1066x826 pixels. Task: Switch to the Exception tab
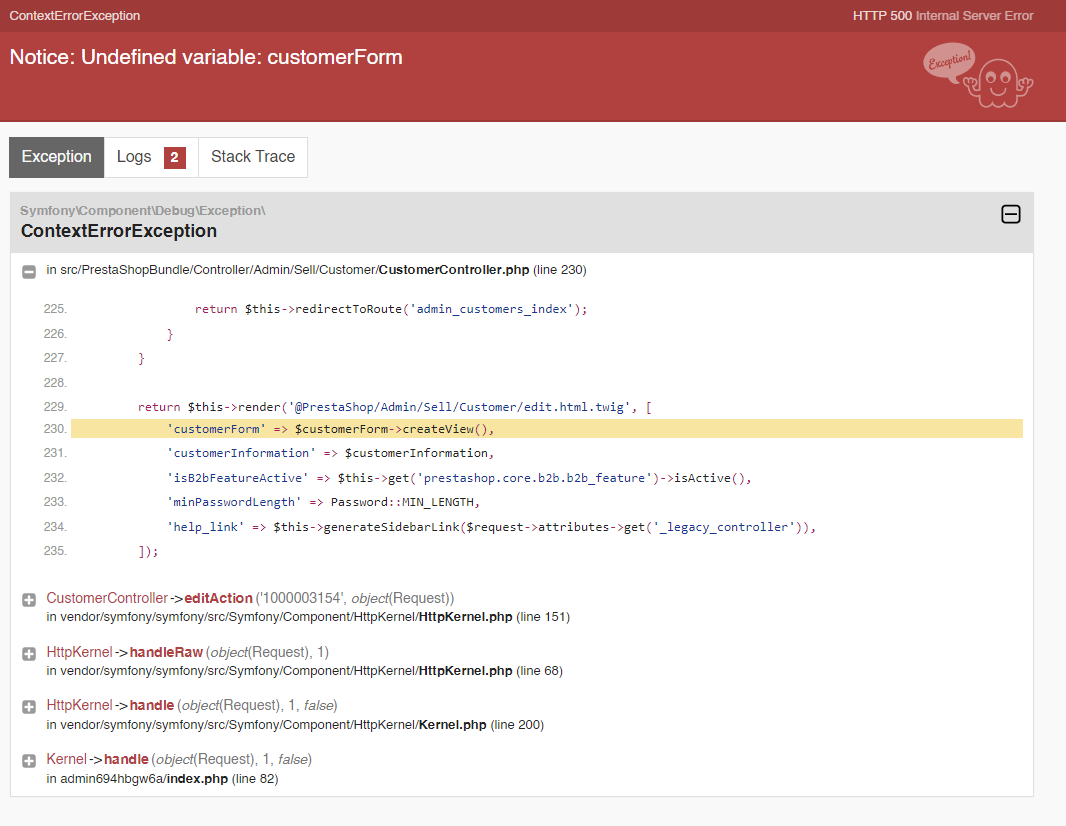(x=57, y=157)
